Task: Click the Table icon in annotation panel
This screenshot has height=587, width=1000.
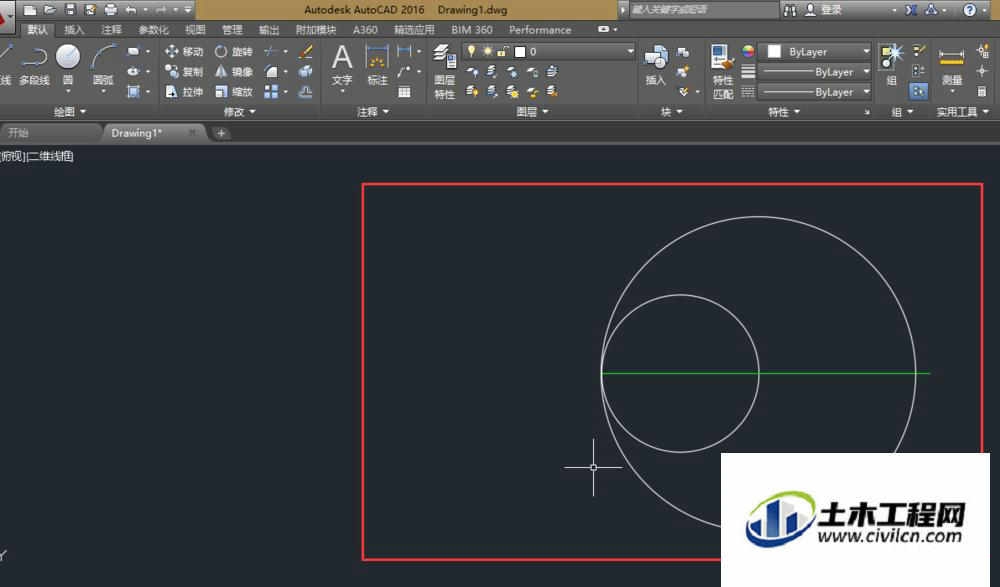Action: pyautogui.click(x=404, y=92)
